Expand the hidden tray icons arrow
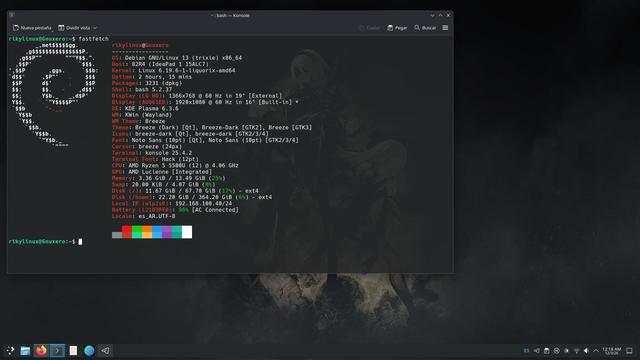The width and height of the screenshot is (640, 360). (x=596, y=351)
